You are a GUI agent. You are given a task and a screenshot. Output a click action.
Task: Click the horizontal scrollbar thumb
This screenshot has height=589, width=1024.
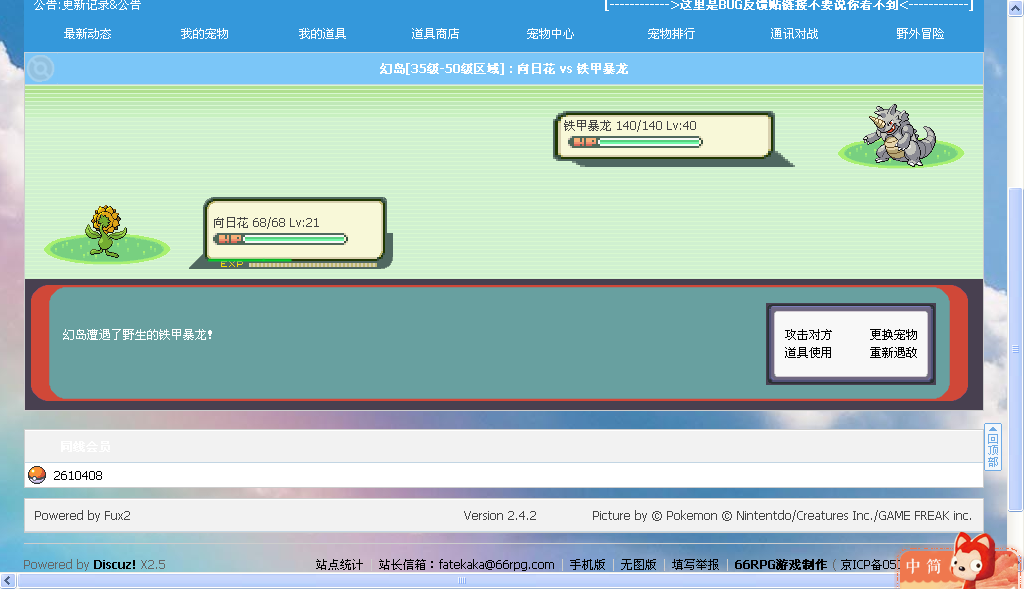(462, 581)
